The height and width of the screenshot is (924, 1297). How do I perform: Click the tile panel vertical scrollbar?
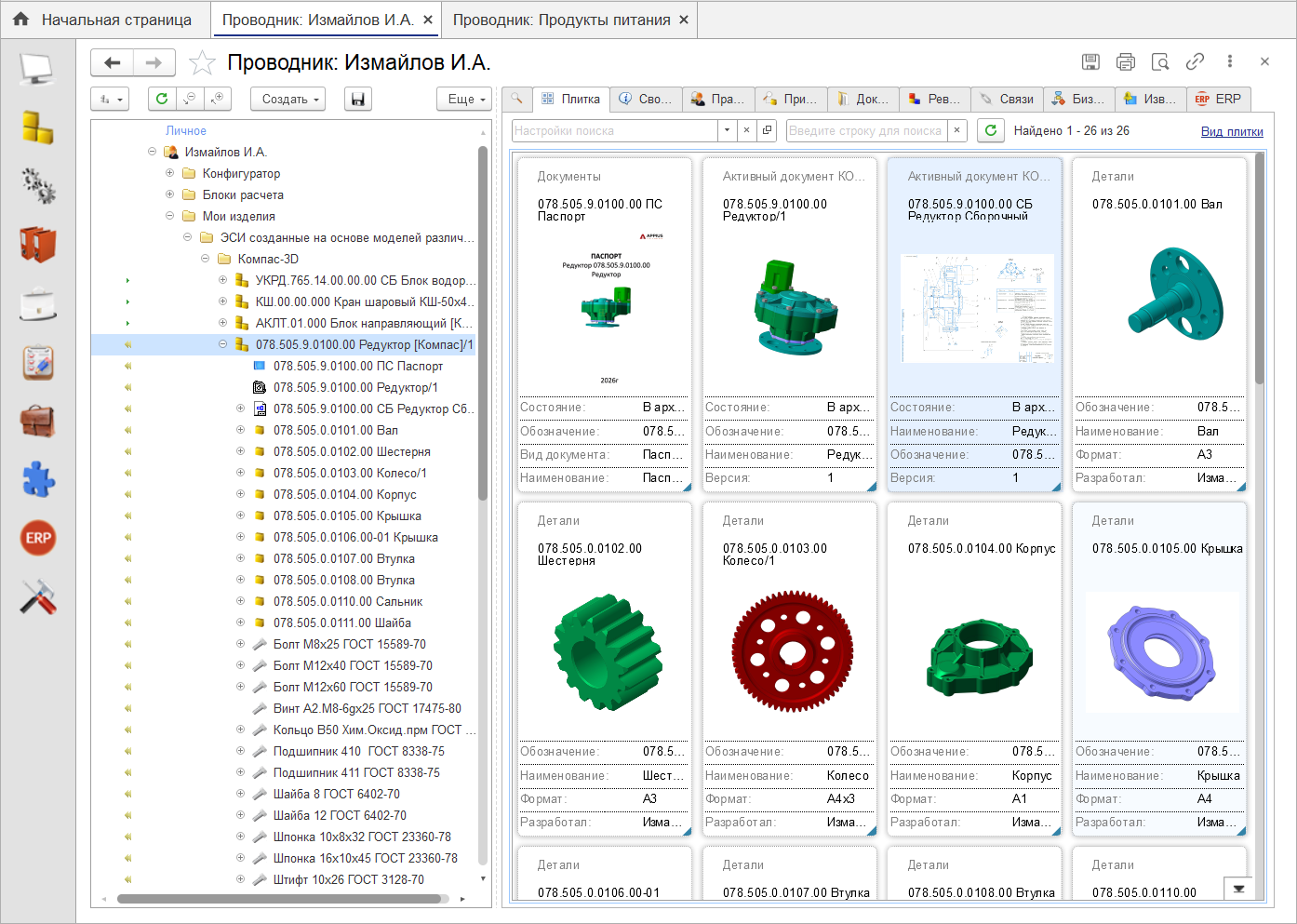[x=1259, y=268]
